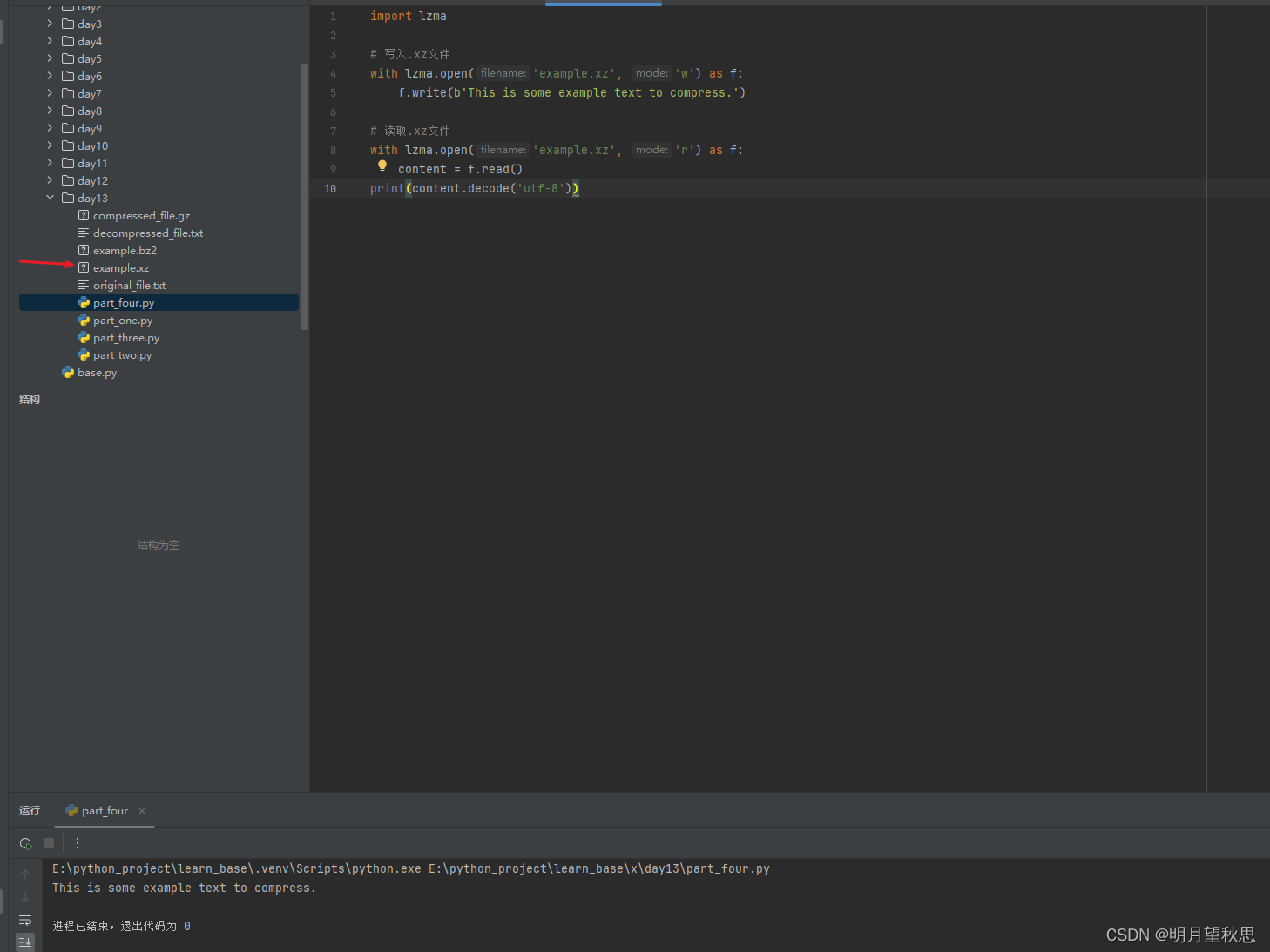The image size is (1270, 952).
Task: Open decompressed_file.txt in project tree
Action: tap(148, 233)
